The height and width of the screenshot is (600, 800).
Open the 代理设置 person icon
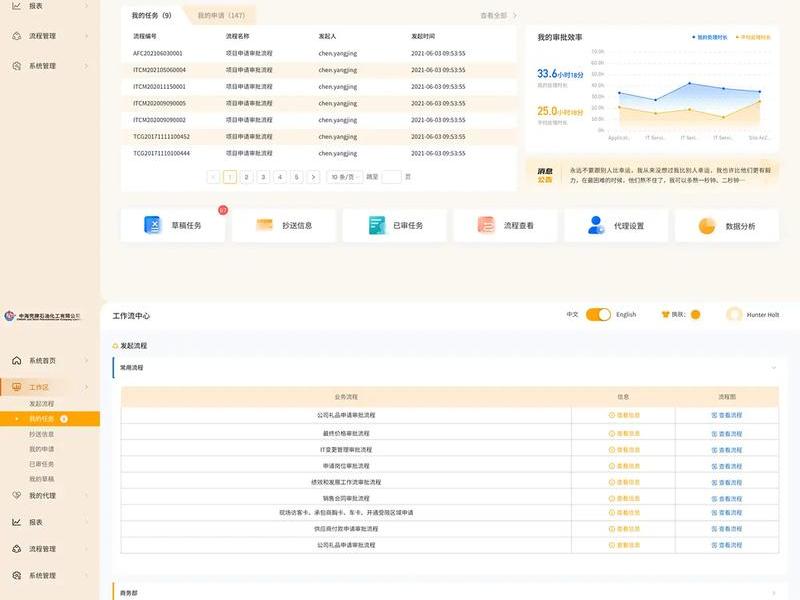click(596, 225)
